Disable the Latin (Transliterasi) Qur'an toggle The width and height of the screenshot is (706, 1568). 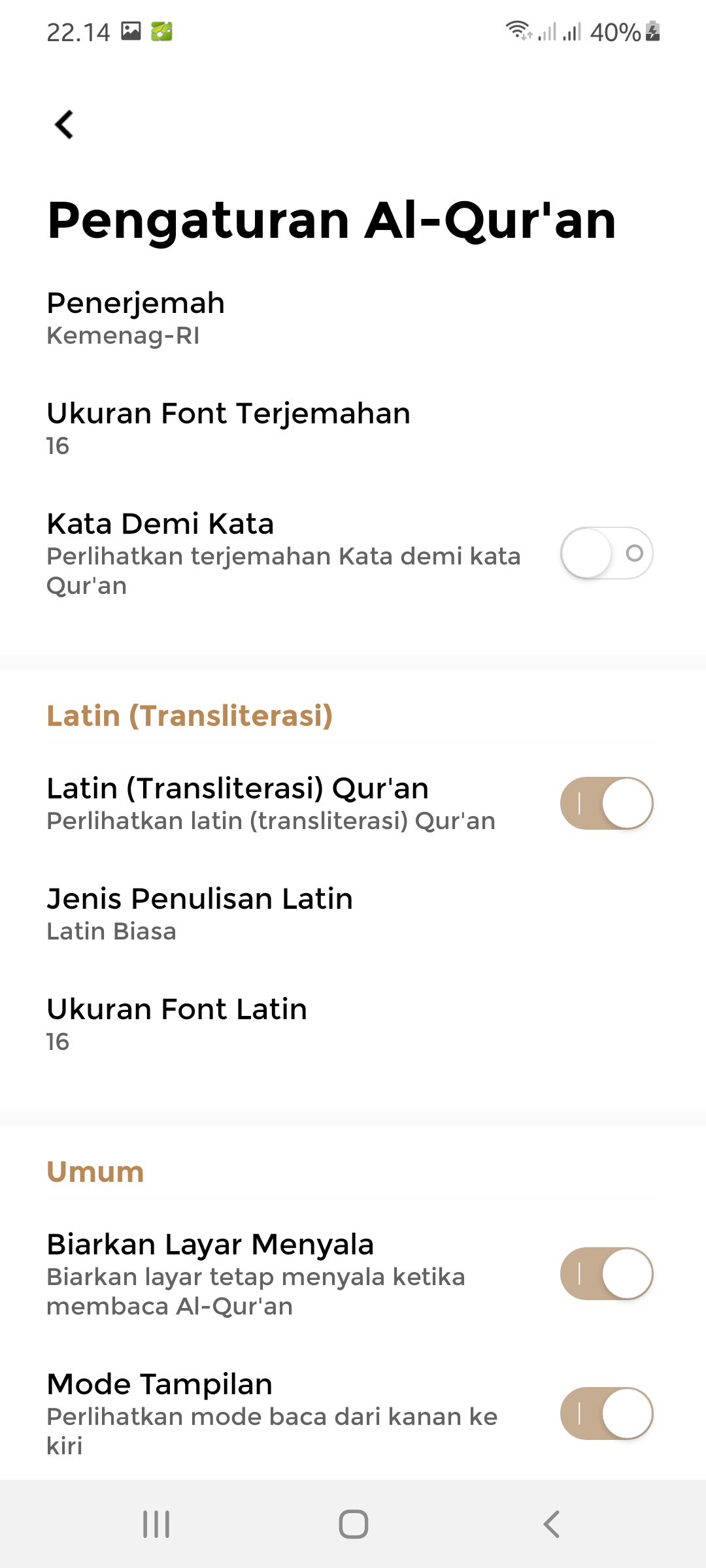606,804
